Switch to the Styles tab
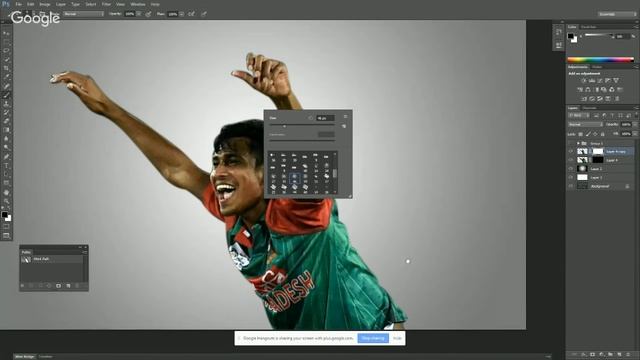 pyautogui.click(x=597, y=67)
